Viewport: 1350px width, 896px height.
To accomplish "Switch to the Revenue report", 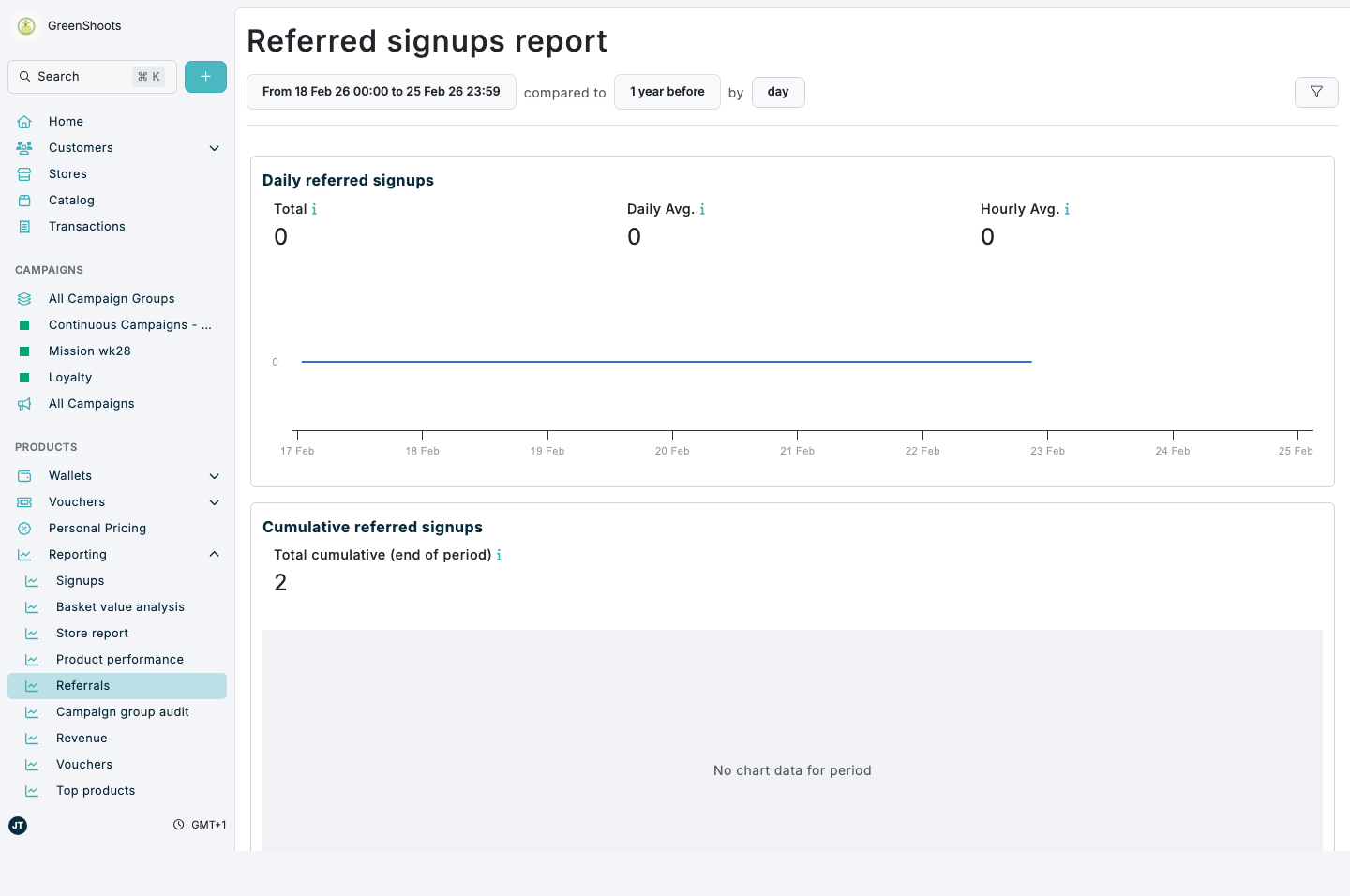I will [x=82, y=738].
